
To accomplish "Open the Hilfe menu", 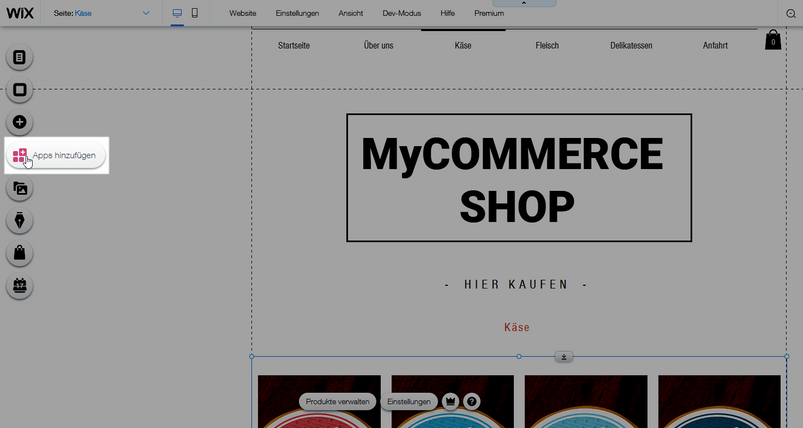I will click(x=448, y=13).
